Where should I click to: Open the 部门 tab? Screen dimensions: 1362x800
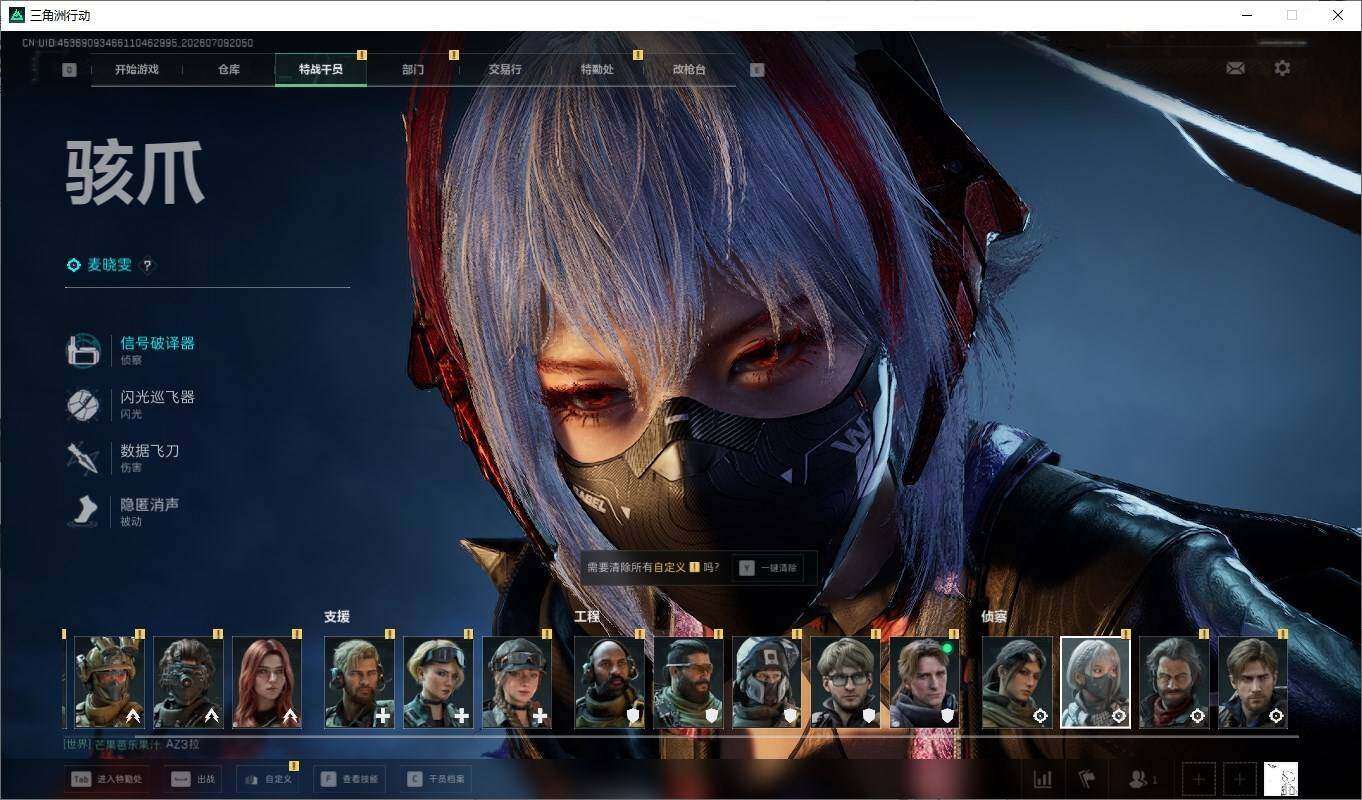click(x=413, y=70)
